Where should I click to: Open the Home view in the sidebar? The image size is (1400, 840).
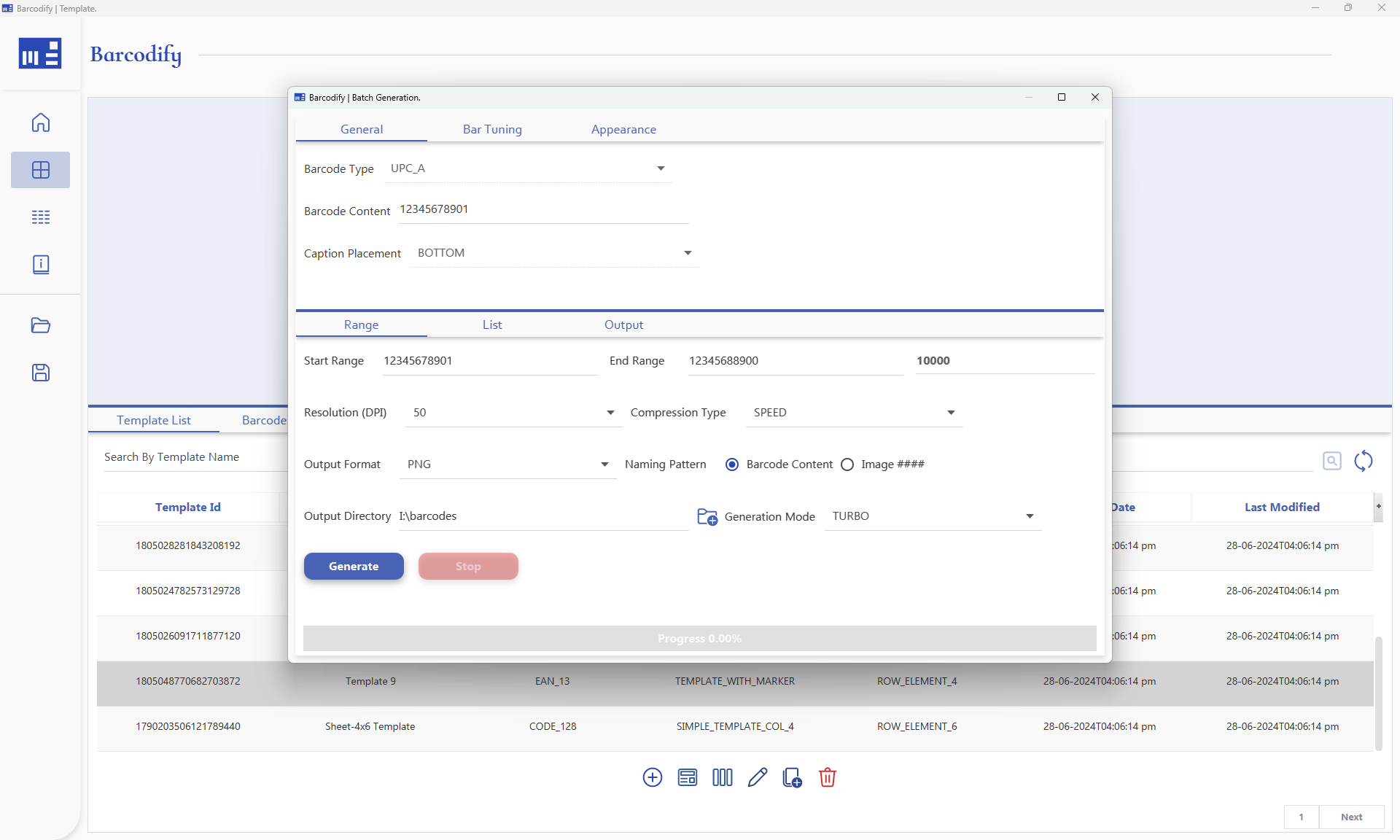click(40, 122)
